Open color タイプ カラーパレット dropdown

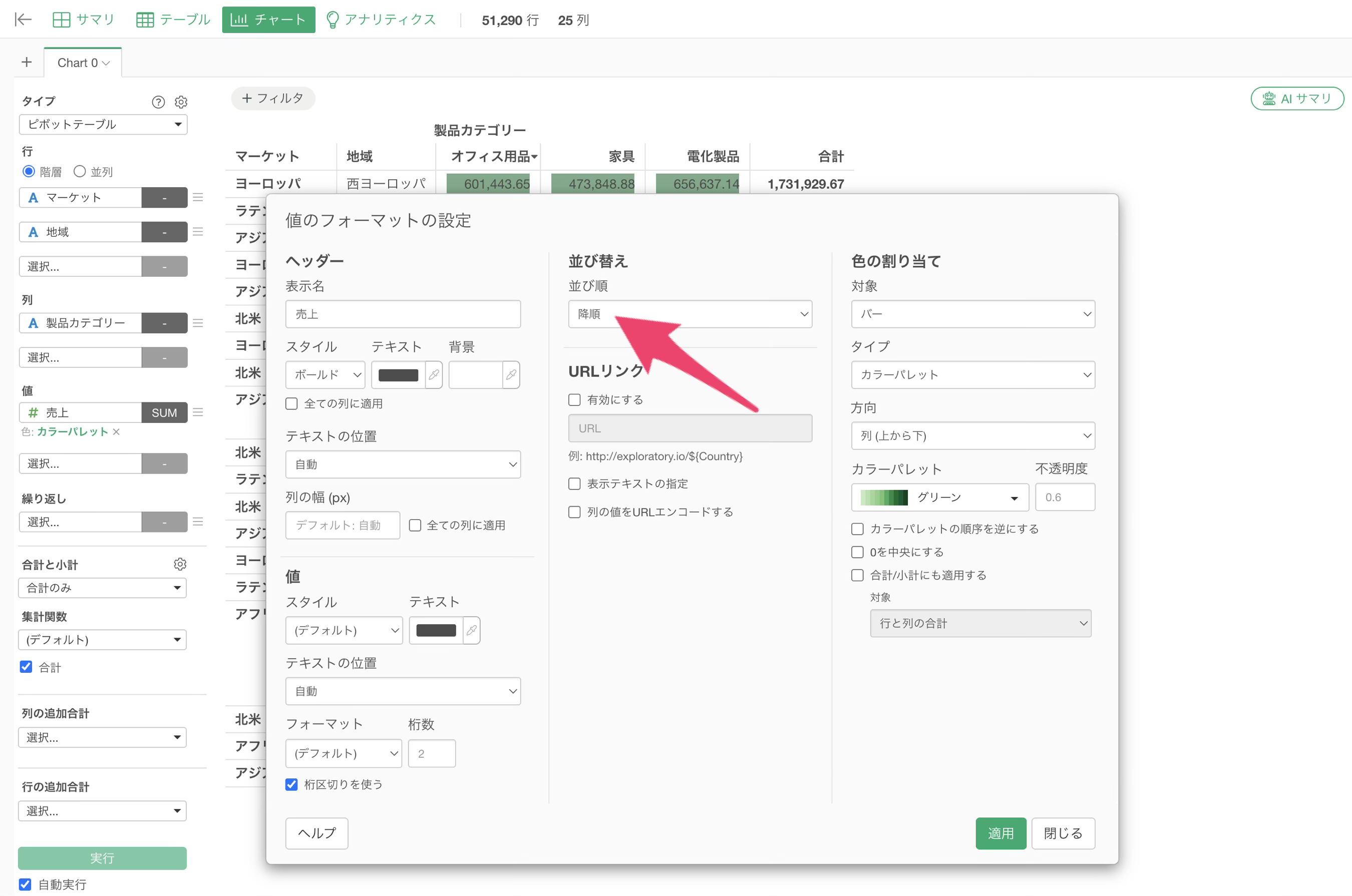point(973,374)
